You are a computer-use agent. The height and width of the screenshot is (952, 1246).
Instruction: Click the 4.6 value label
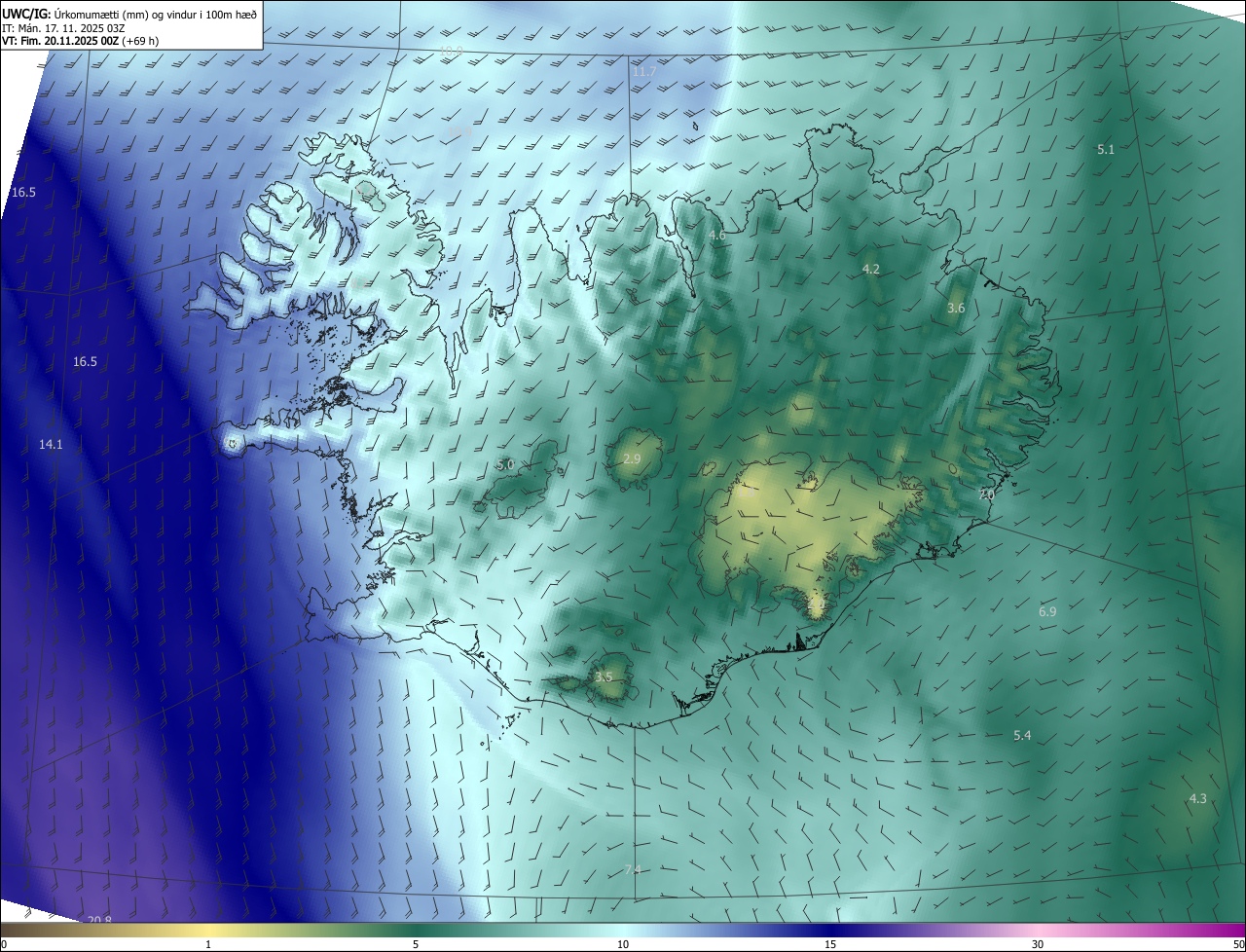pyautogui.click(x=716, y=236)
